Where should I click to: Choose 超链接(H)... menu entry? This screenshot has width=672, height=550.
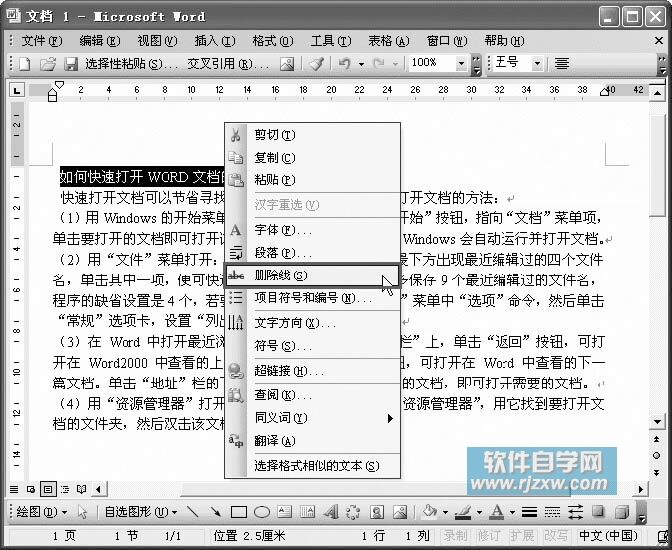[313, 371]
